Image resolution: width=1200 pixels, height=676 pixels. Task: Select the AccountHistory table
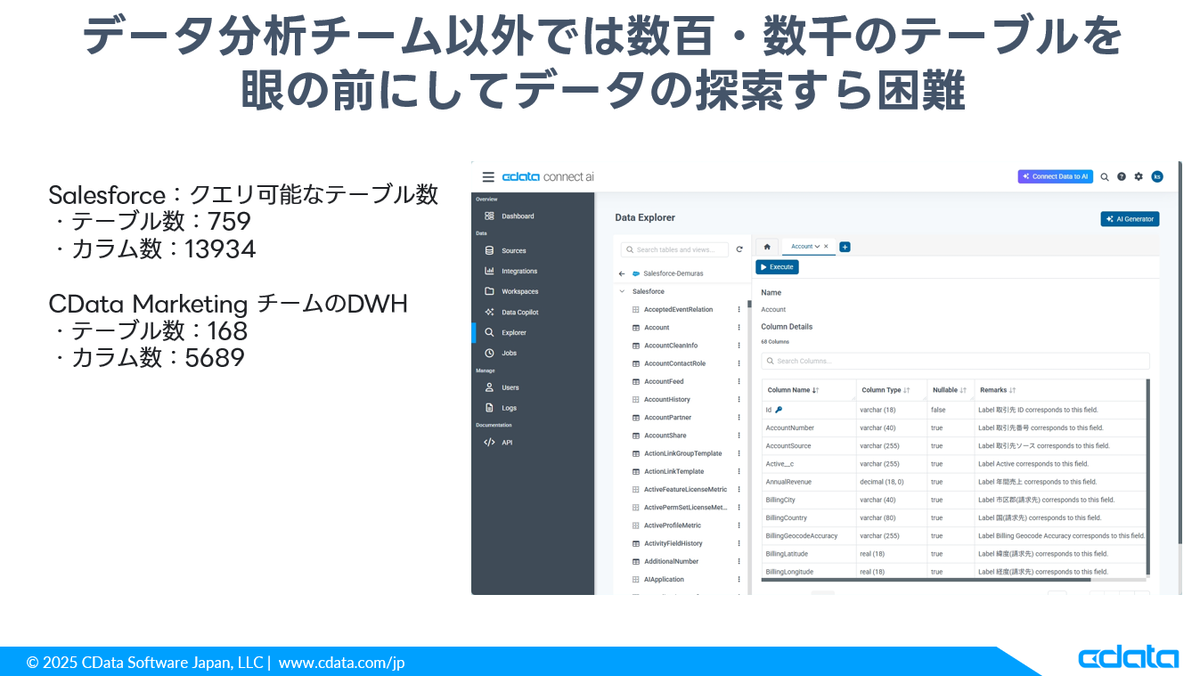[666, 400]
